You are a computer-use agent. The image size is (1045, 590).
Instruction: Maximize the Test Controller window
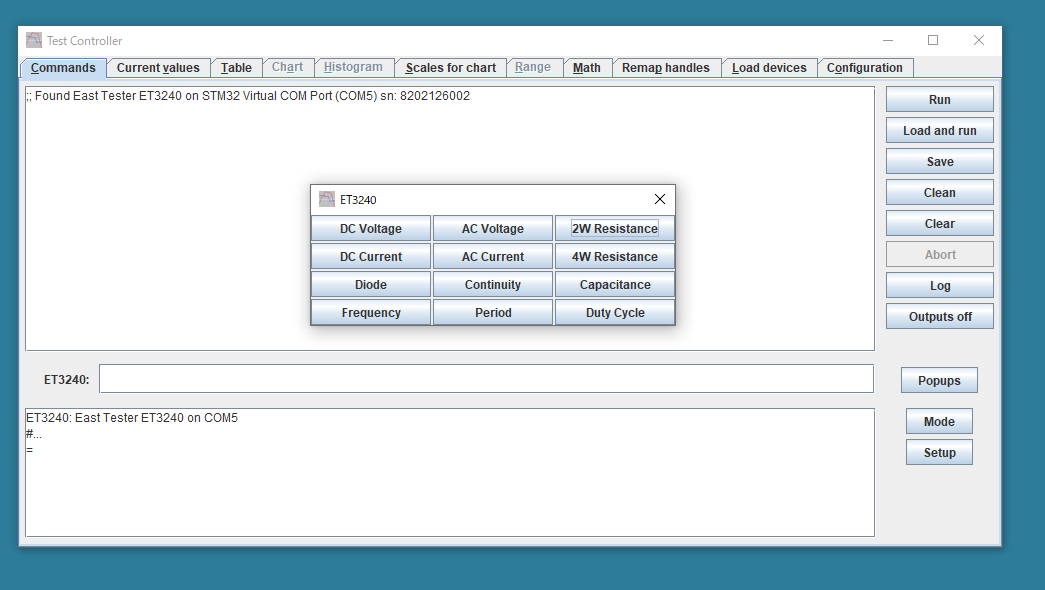coord(933,40)
